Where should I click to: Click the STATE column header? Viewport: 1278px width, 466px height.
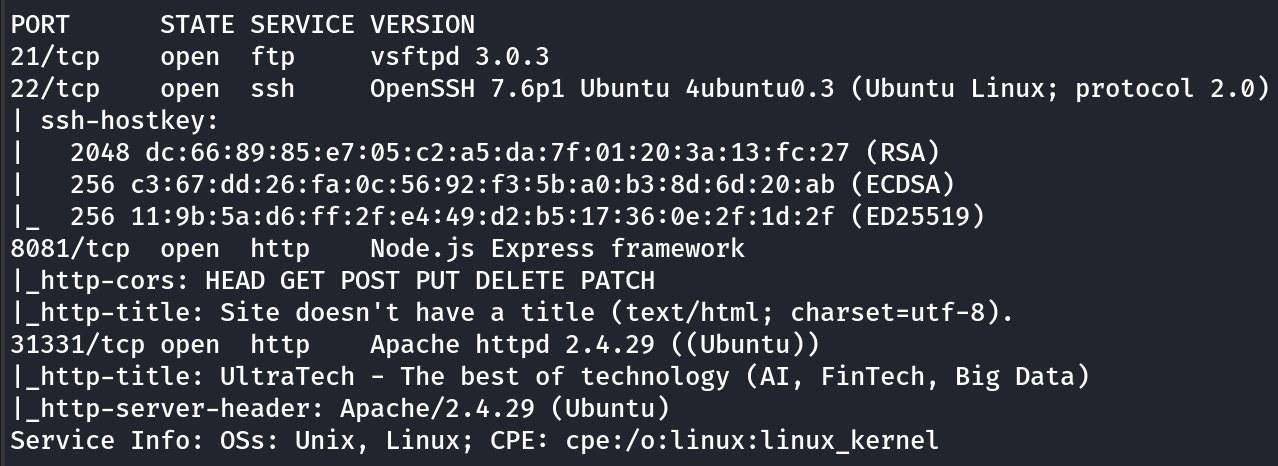point(197,24)
